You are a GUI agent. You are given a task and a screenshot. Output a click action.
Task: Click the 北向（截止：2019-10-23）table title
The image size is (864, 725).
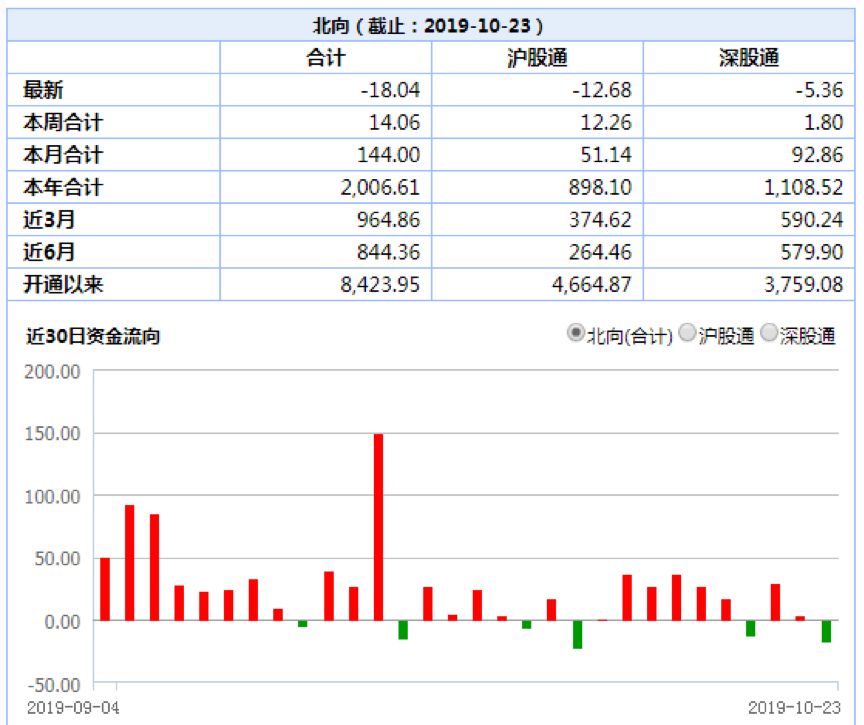pyautogui.click(x=428, y=26)
